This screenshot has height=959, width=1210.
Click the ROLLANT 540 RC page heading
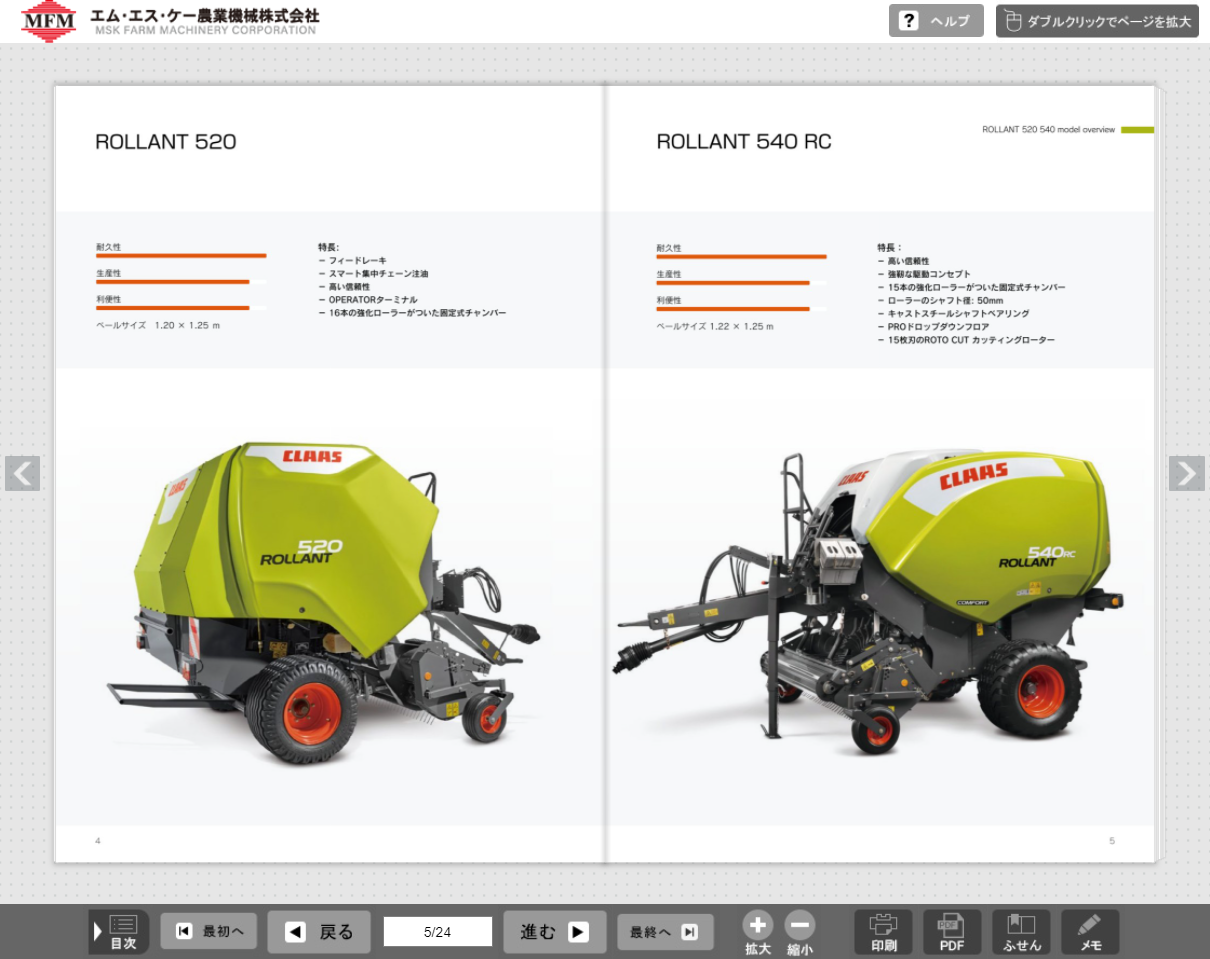(744, 142)
